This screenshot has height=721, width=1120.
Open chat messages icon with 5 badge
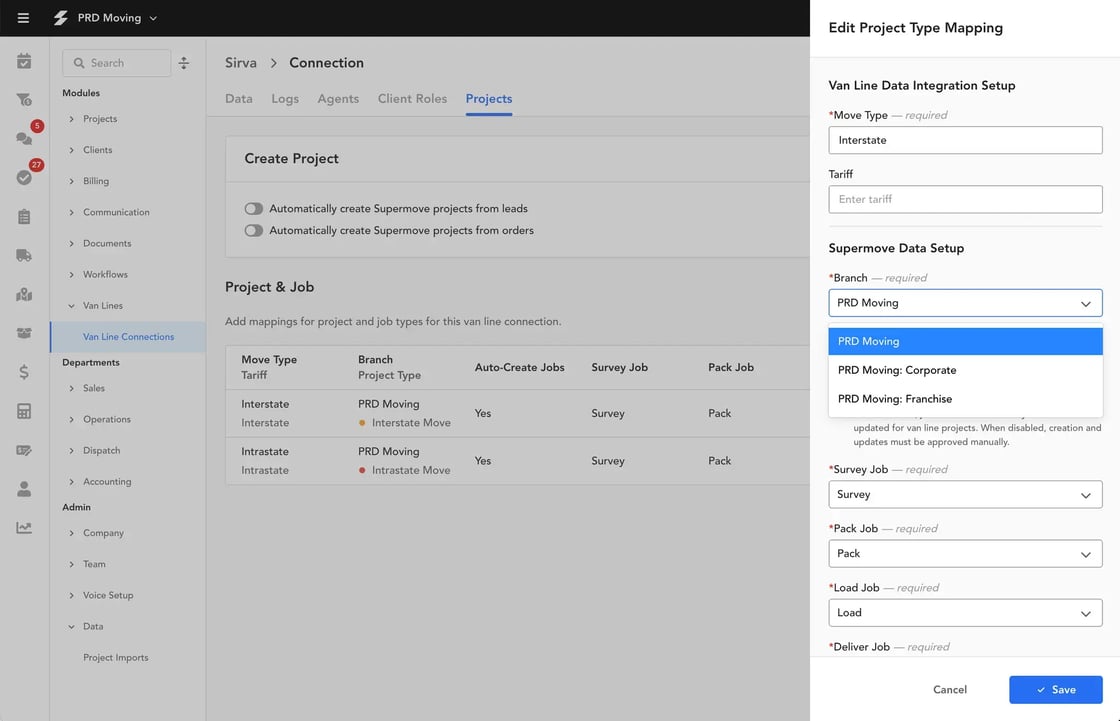[x=24, y=138]
